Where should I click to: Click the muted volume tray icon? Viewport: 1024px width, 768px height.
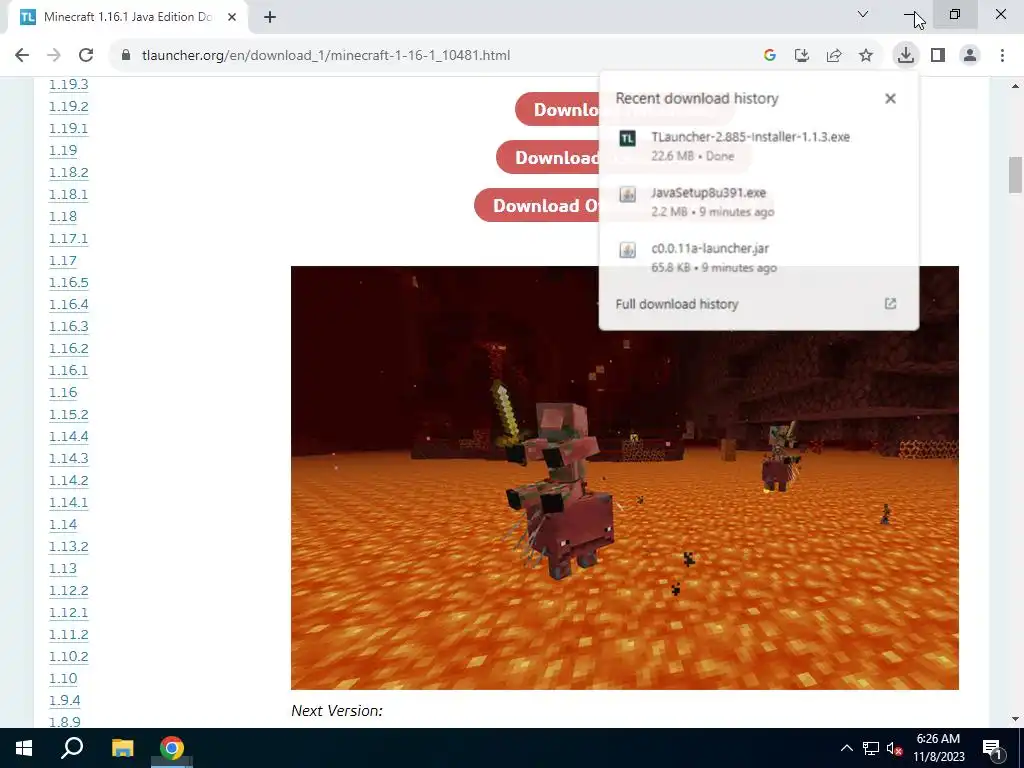point(894,748)
